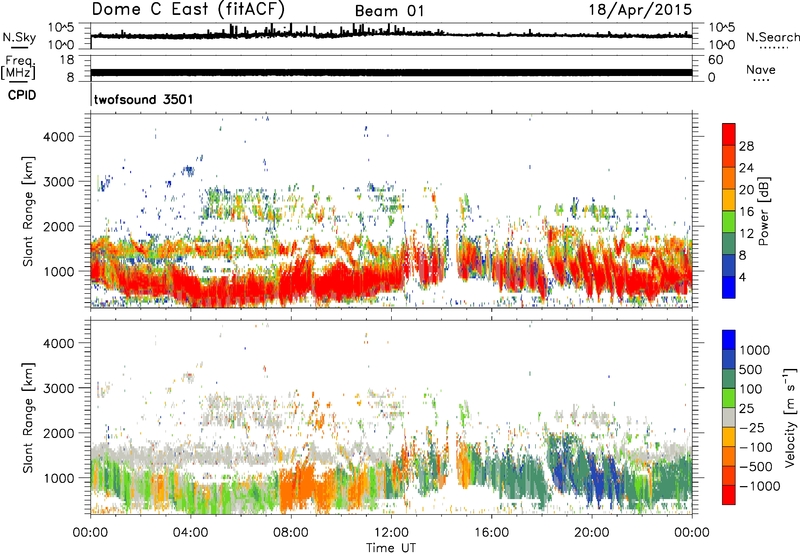The image size is (800, 554).
Task: Click the date '18/Apr/2015'
Action: click(640, 10)
